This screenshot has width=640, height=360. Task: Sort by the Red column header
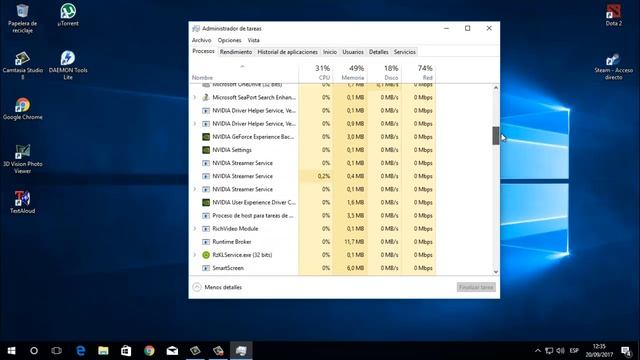pyautogui.click(x=419, y=72)
